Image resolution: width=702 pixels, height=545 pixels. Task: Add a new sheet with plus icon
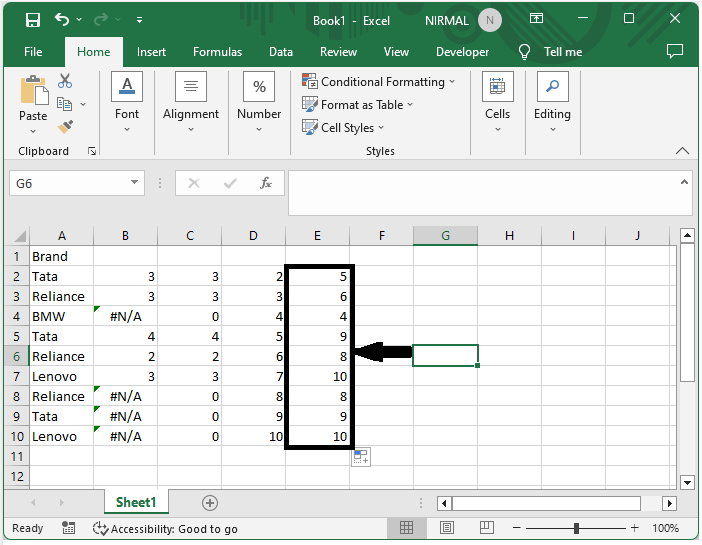click(x=210, y=503)
